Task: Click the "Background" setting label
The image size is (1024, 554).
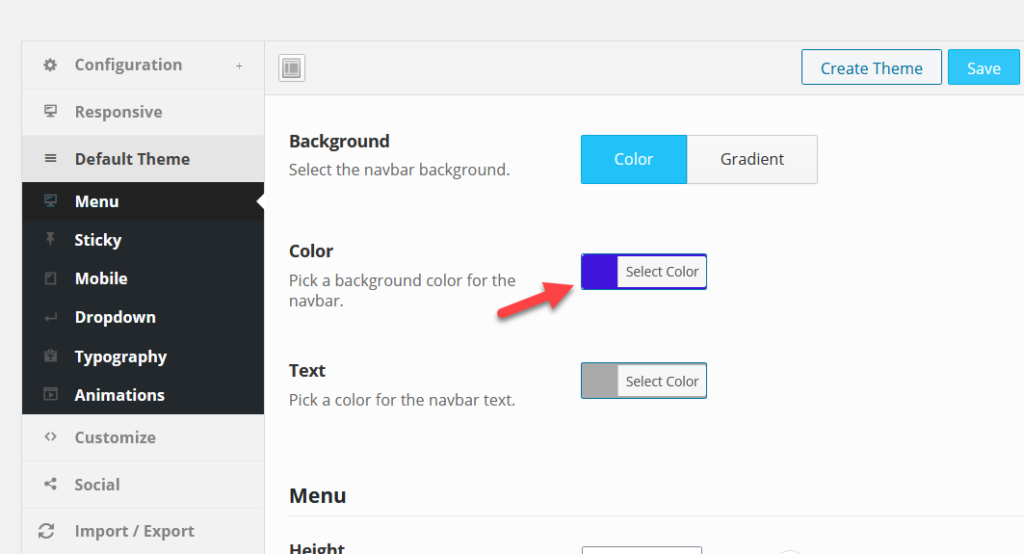Action: tap(339, 141)
